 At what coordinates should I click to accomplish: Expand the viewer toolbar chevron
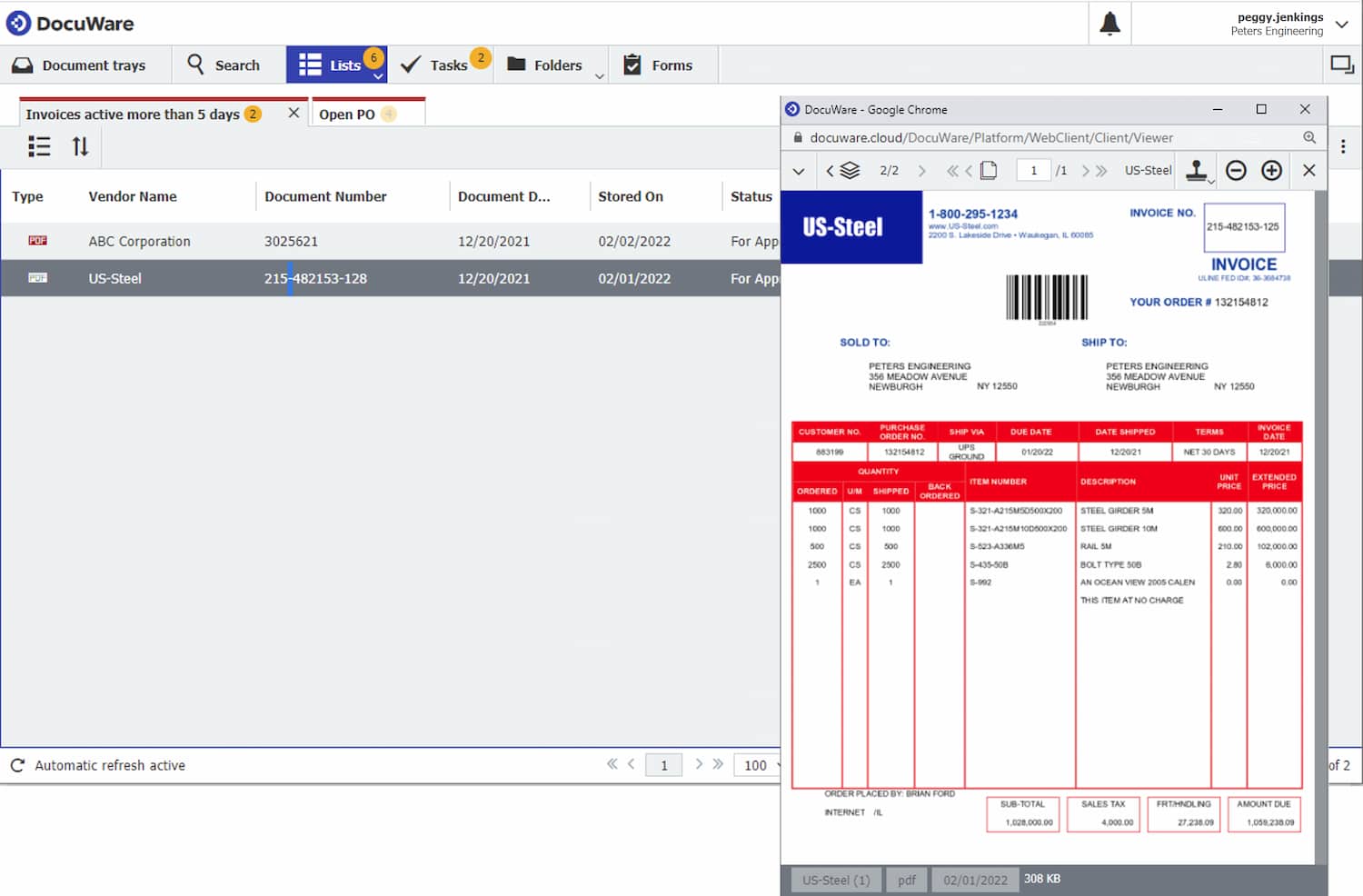click(798, 171)
